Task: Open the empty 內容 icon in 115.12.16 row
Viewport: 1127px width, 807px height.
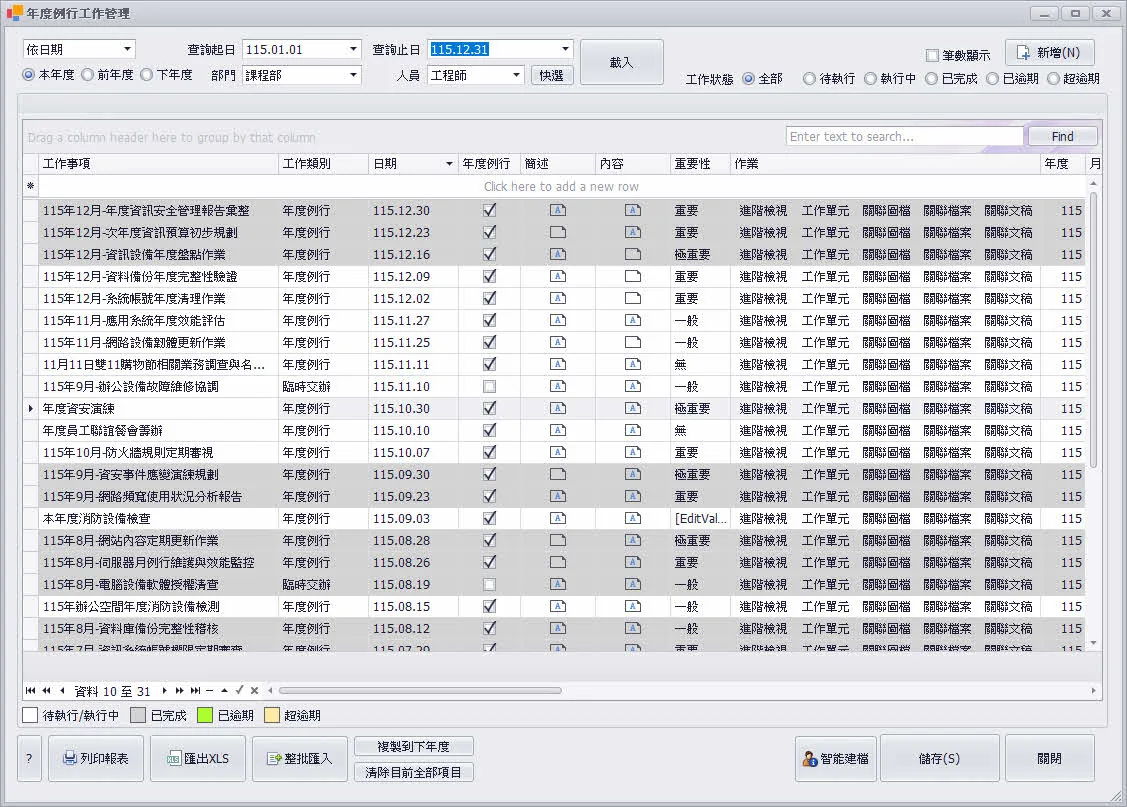Action: [x=632, y=254]
